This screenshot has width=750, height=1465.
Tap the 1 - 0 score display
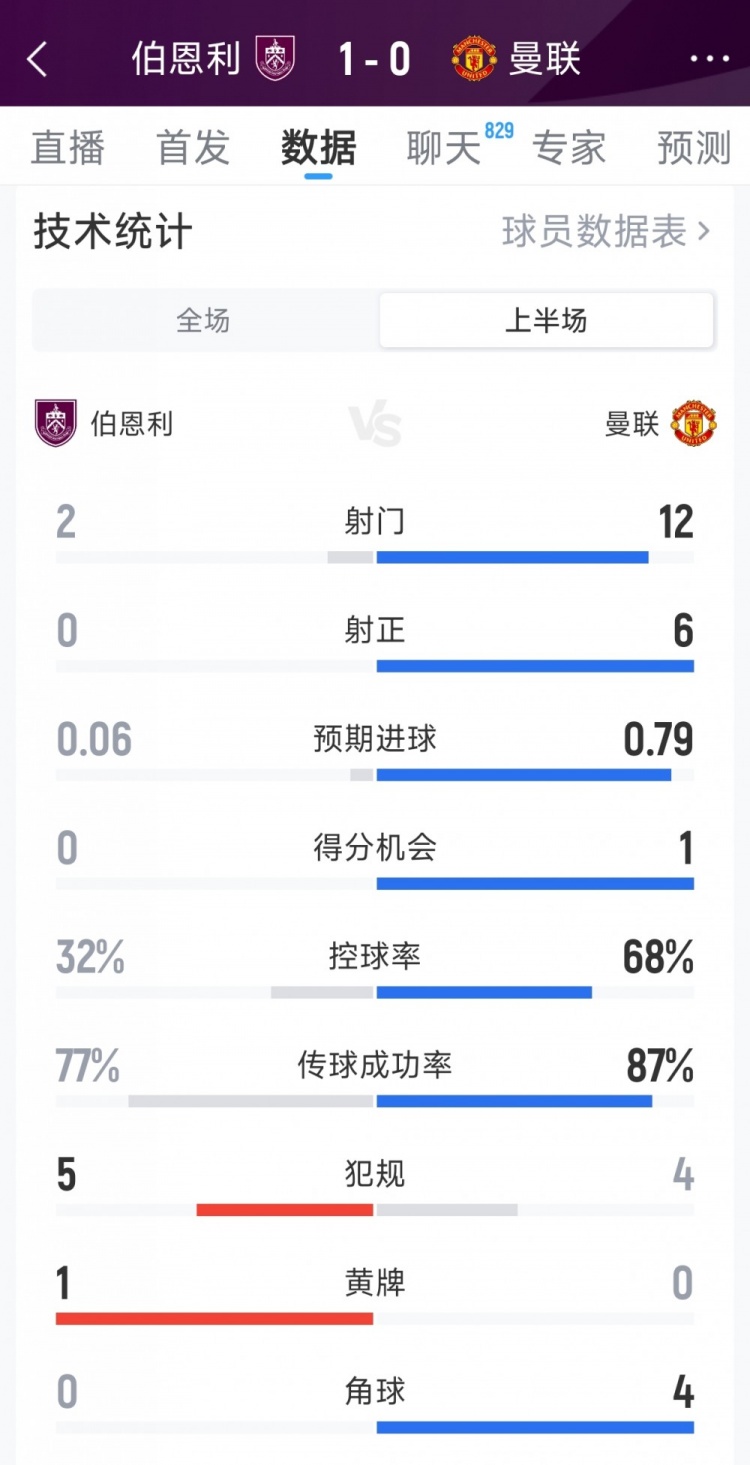375,59
